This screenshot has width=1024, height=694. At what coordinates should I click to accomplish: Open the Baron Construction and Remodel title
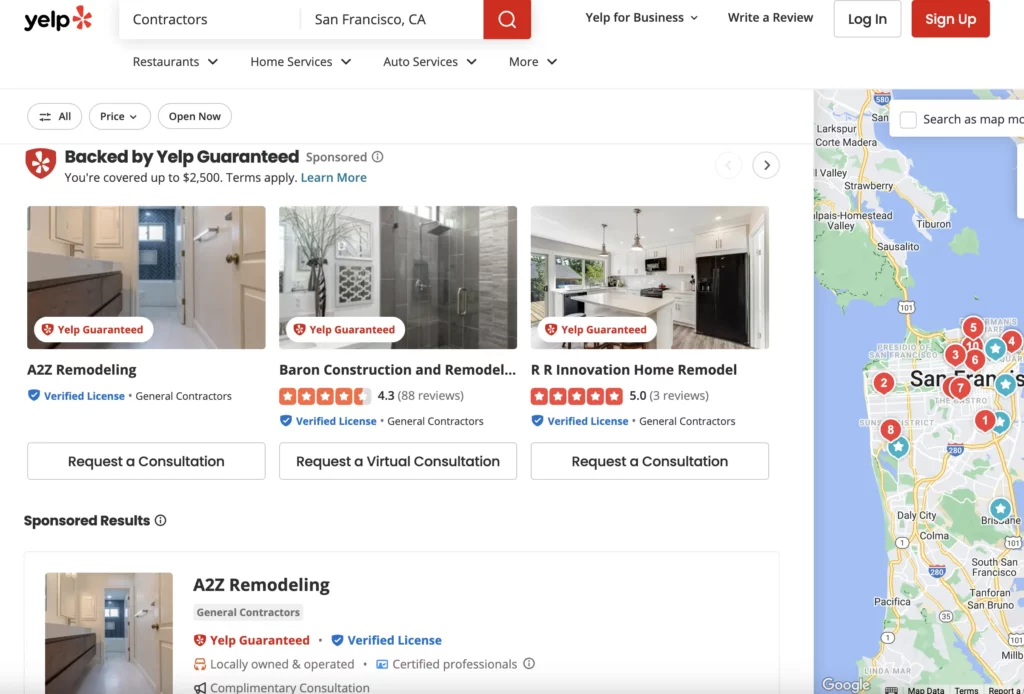click(x=397, y=370)
